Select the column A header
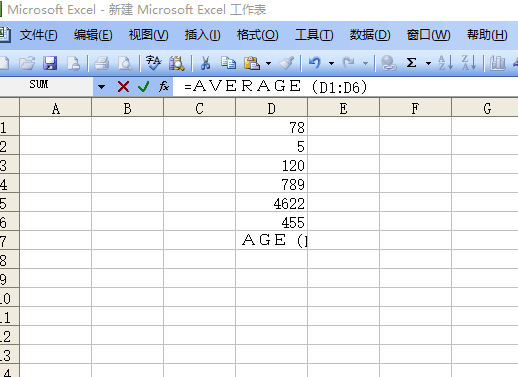The height and width of the screenshot is (377, 518). click(x=56, y=108)
